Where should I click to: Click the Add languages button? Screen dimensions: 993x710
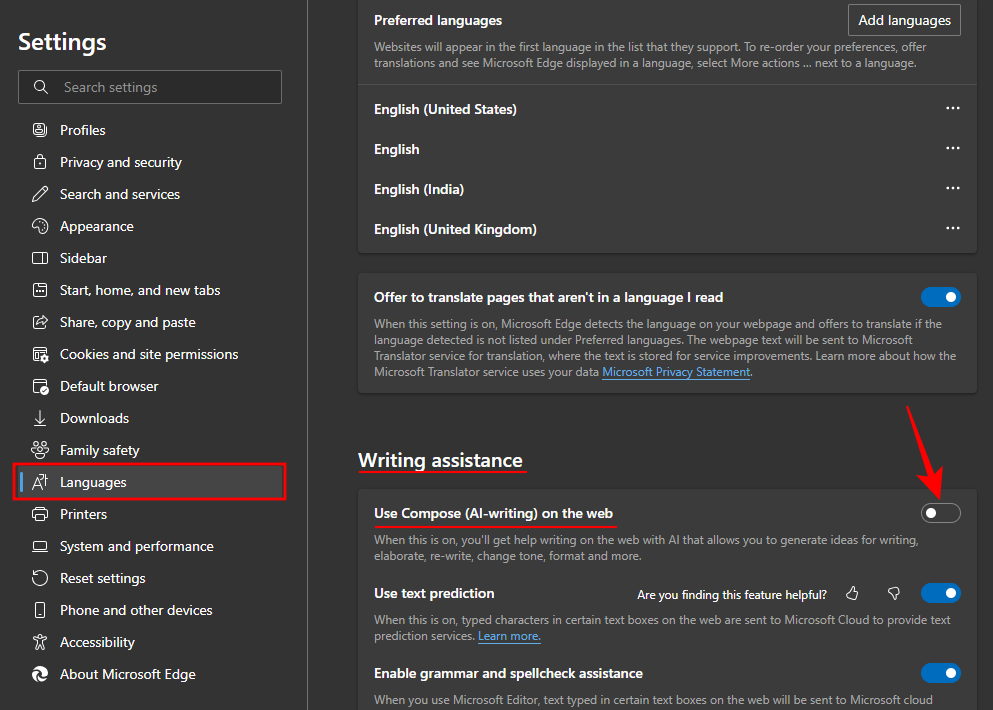click(x=904, y=20)
